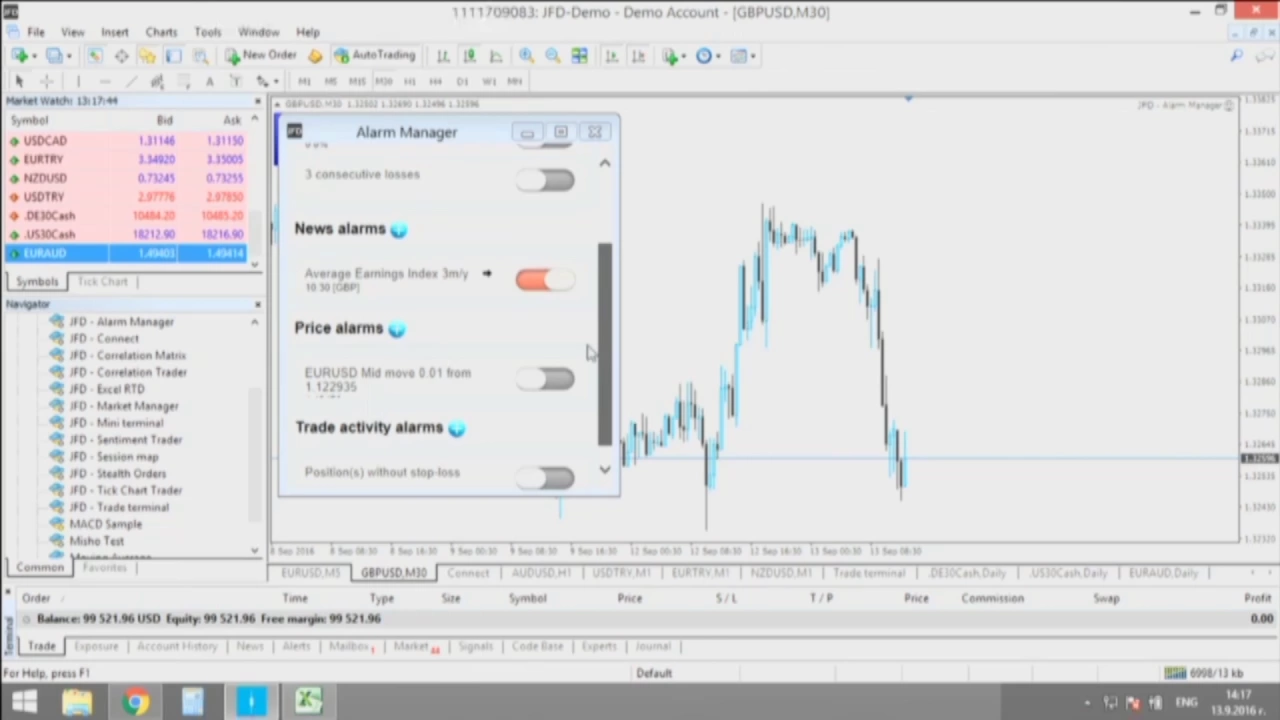The image size is (1280, 720).
Task: Click Alarm Manager scroll down arrow
Action: tap(605, 469)
